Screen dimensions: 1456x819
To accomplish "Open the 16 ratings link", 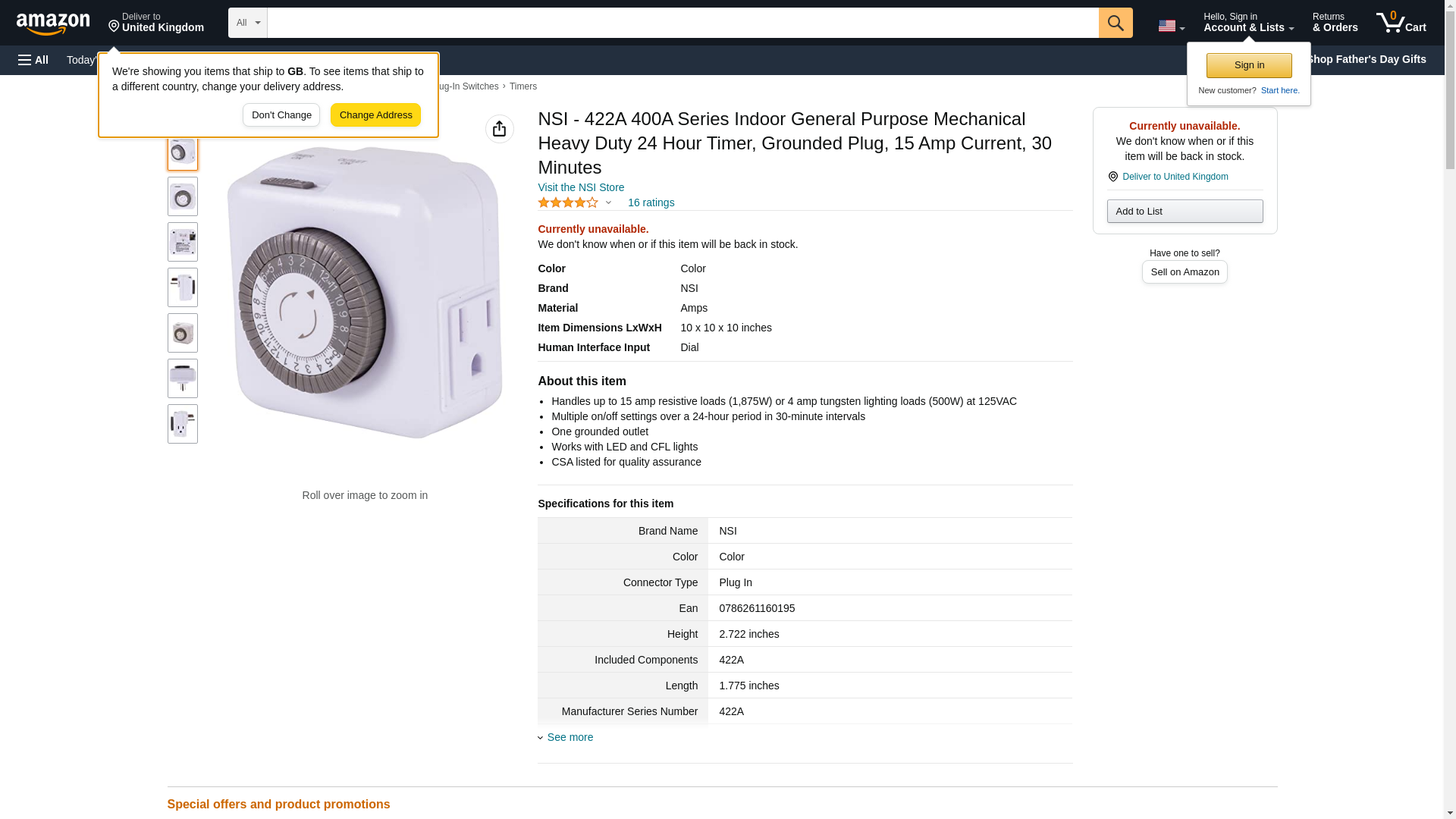I will pos(651,202).
